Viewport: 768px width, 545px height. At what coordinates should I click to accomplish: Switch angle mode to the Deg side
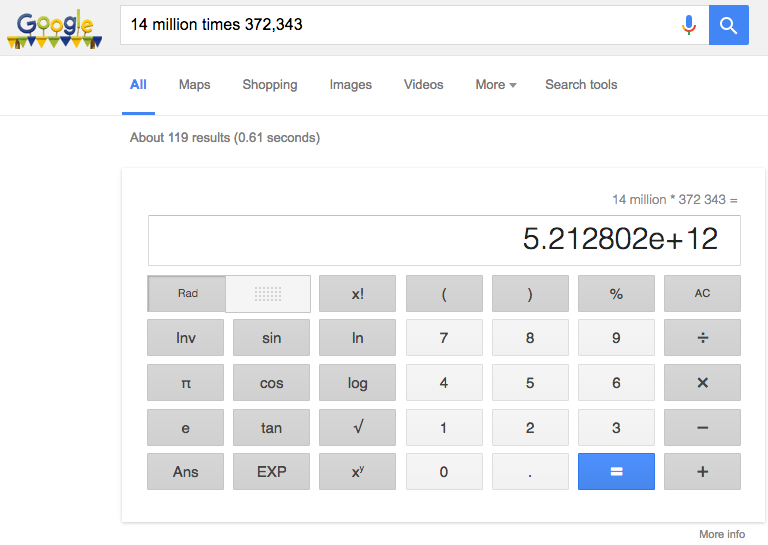click(x=268, y=294)
